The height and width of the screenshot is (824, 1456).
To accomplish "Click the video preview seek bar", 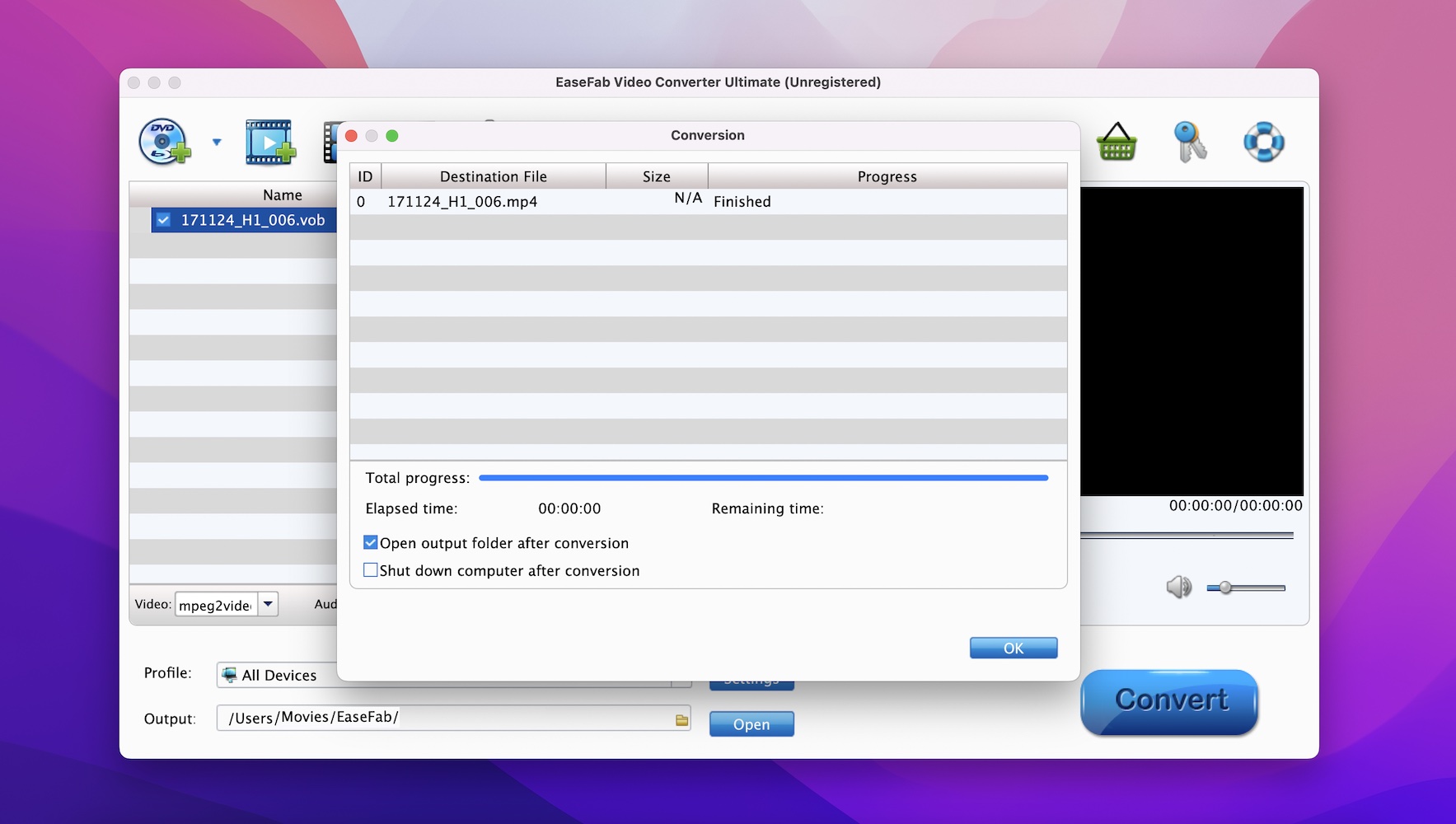I will coord(1187,536).
